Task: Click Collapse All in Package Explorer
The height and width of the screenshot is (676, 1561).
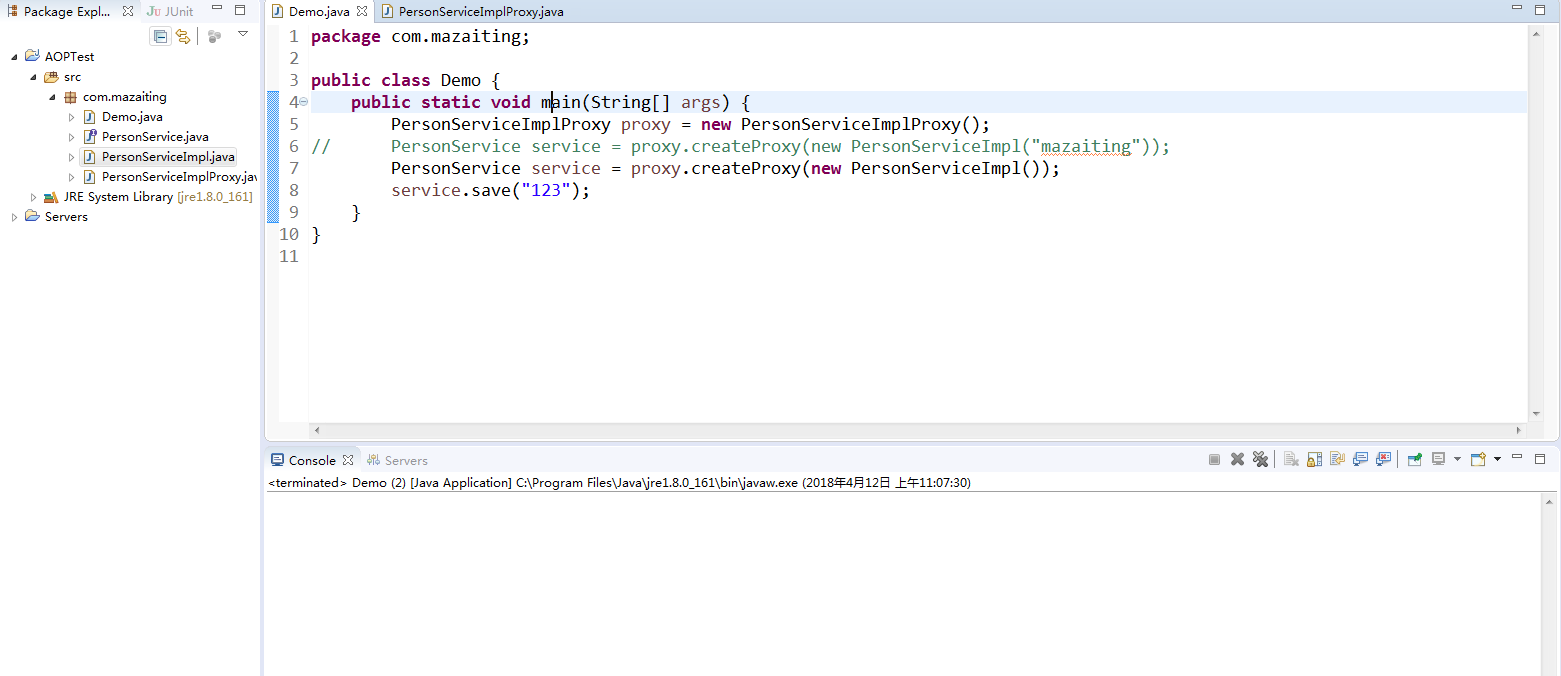Action: point(159,36)
